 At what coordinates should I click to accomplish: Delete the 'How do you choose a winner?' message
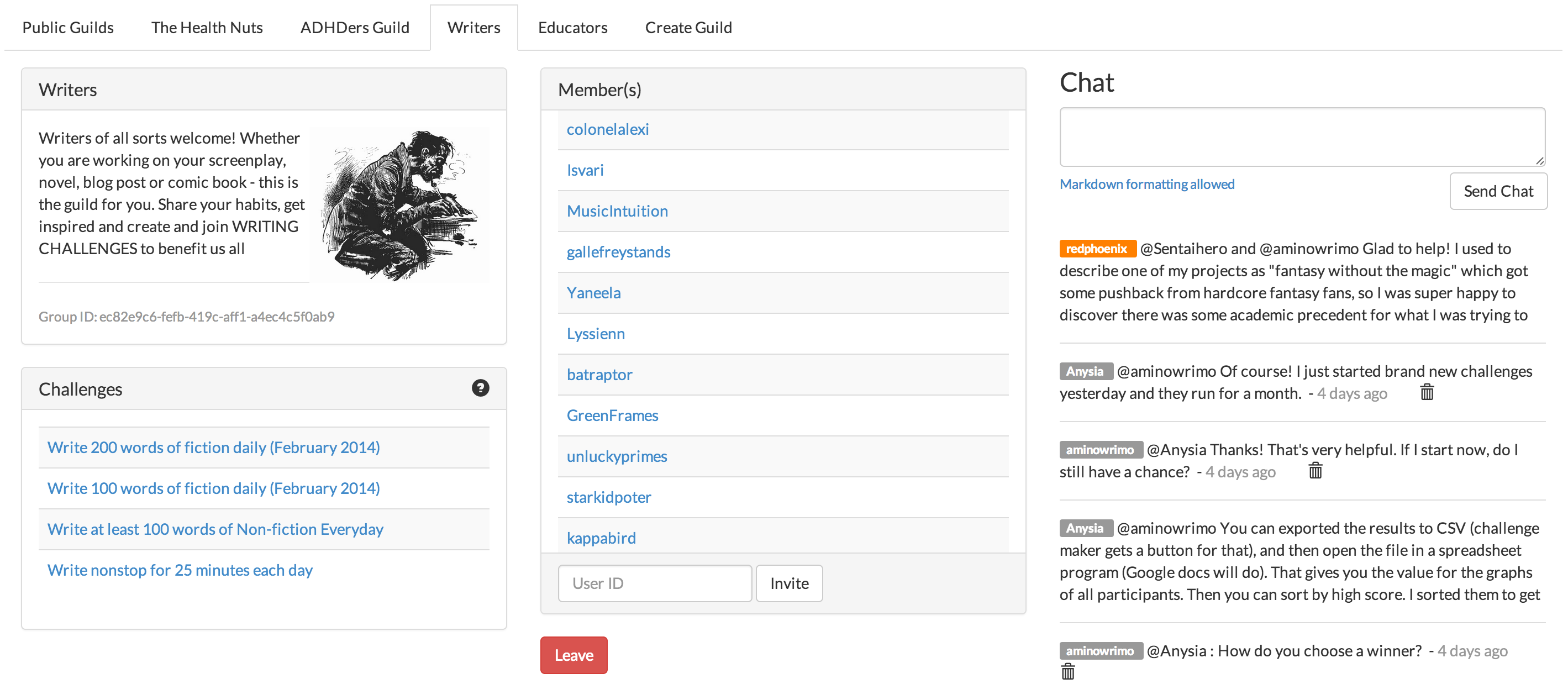1067,672
